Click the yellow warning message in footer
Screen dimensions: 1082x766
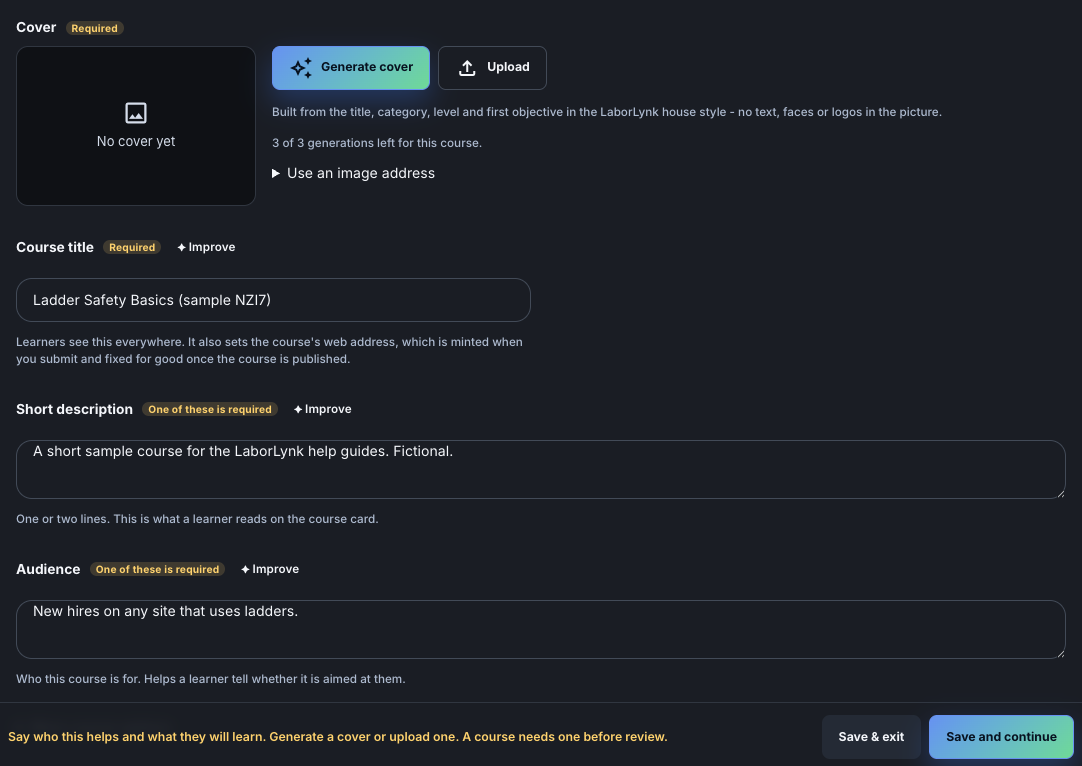[x=337, y=737]
